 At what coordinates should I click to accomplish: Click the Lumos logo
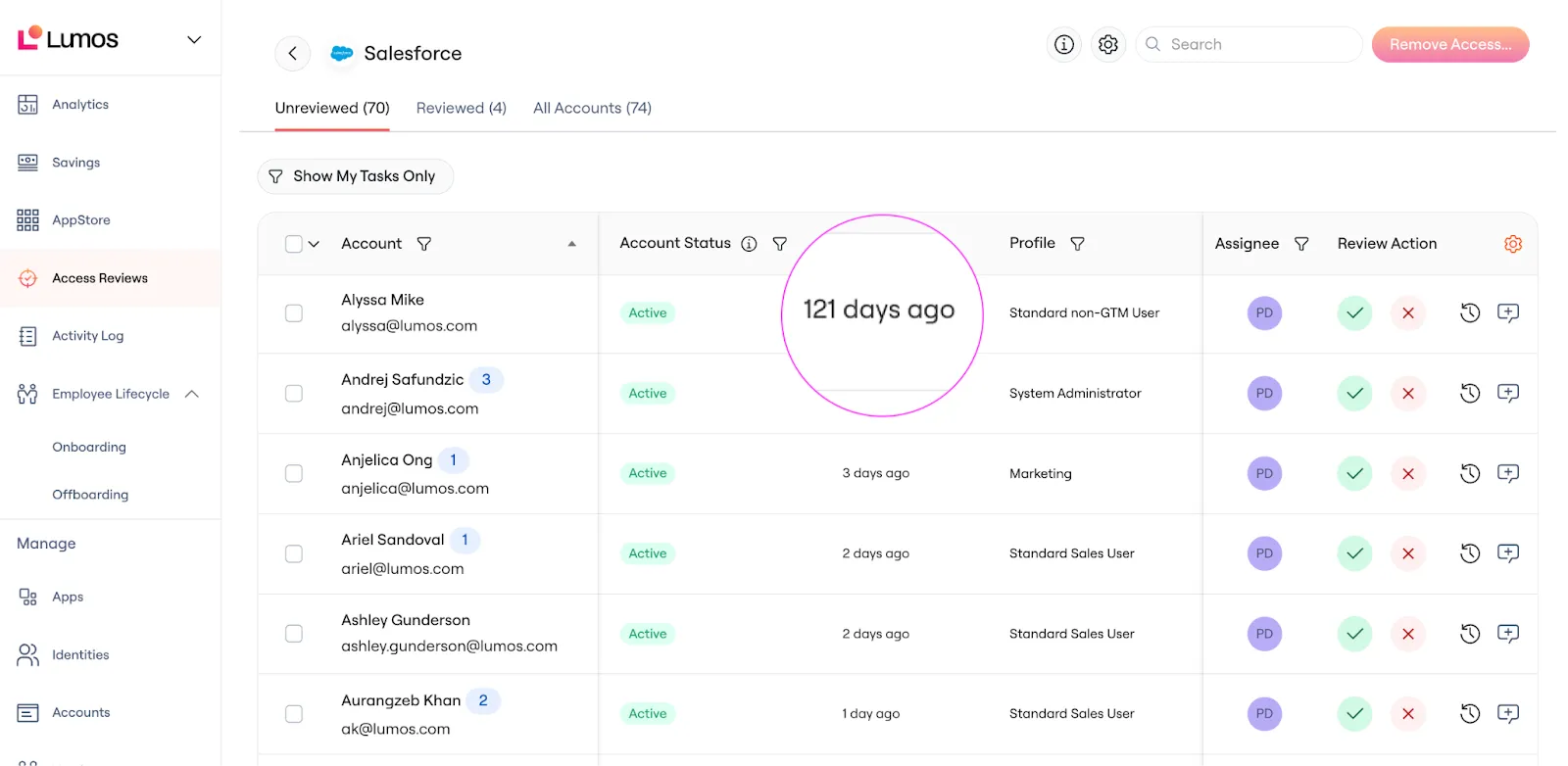pyautogui.click(x=68, y=39)
